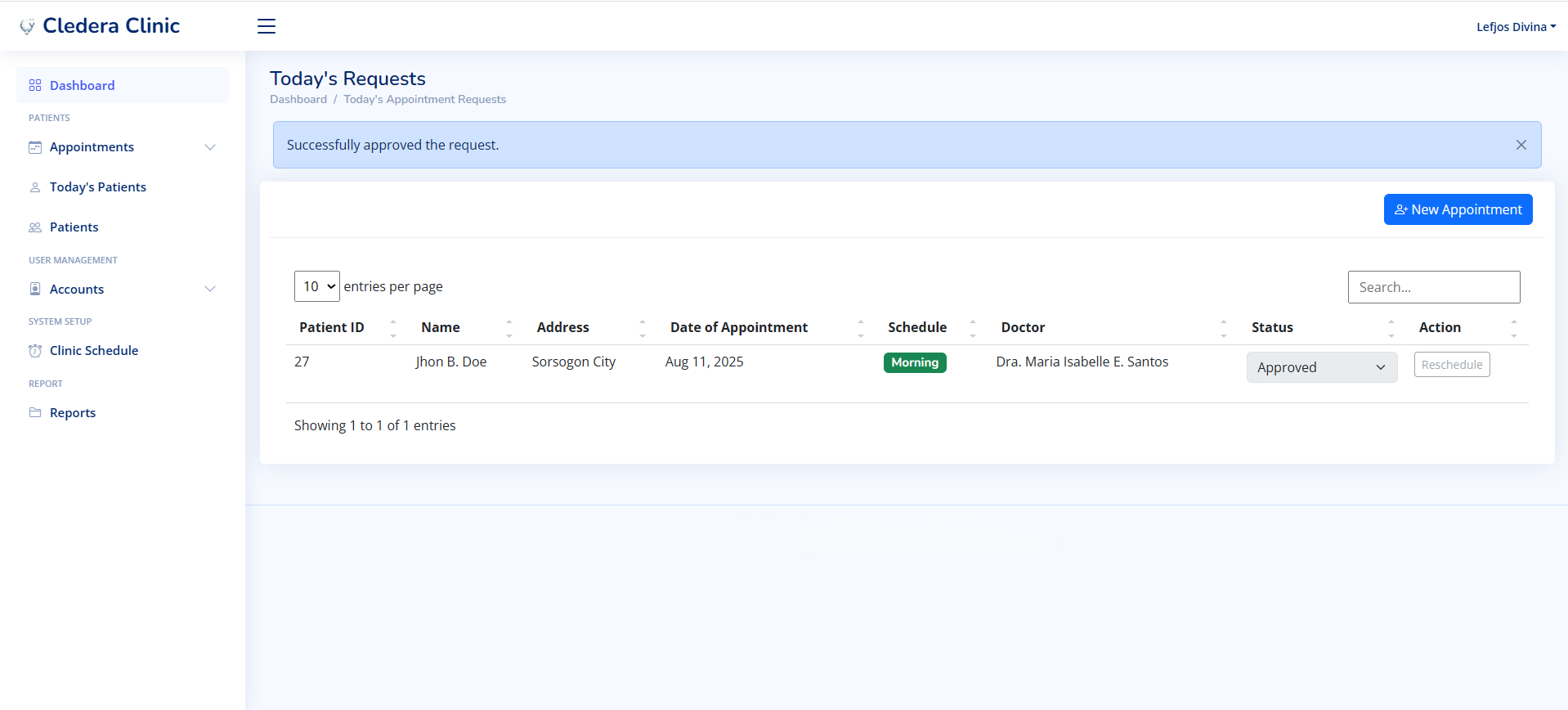Click the Dashboard breadcrumb link
The image size is (1568, 710).
(x=298, y=99)
